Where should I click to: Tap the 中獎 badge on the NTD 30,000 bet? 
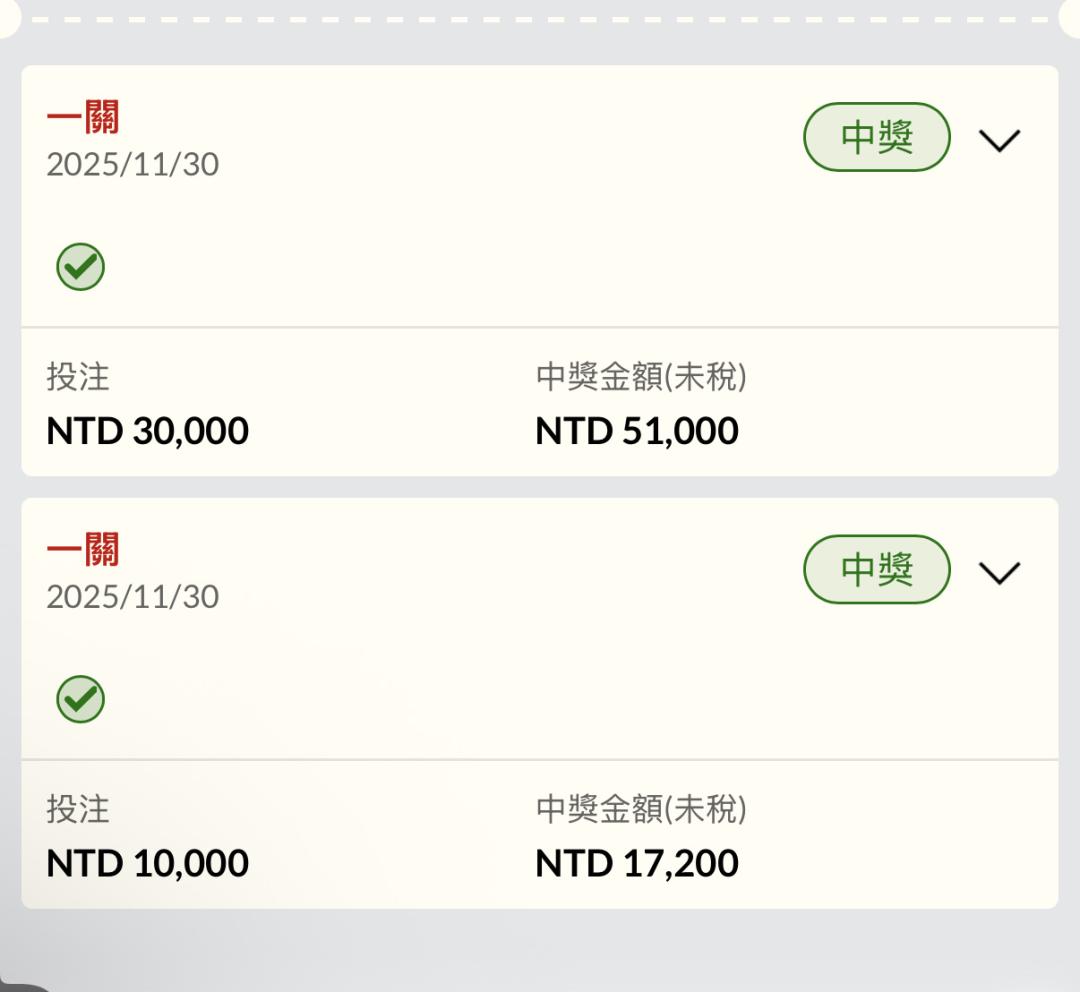876,137
